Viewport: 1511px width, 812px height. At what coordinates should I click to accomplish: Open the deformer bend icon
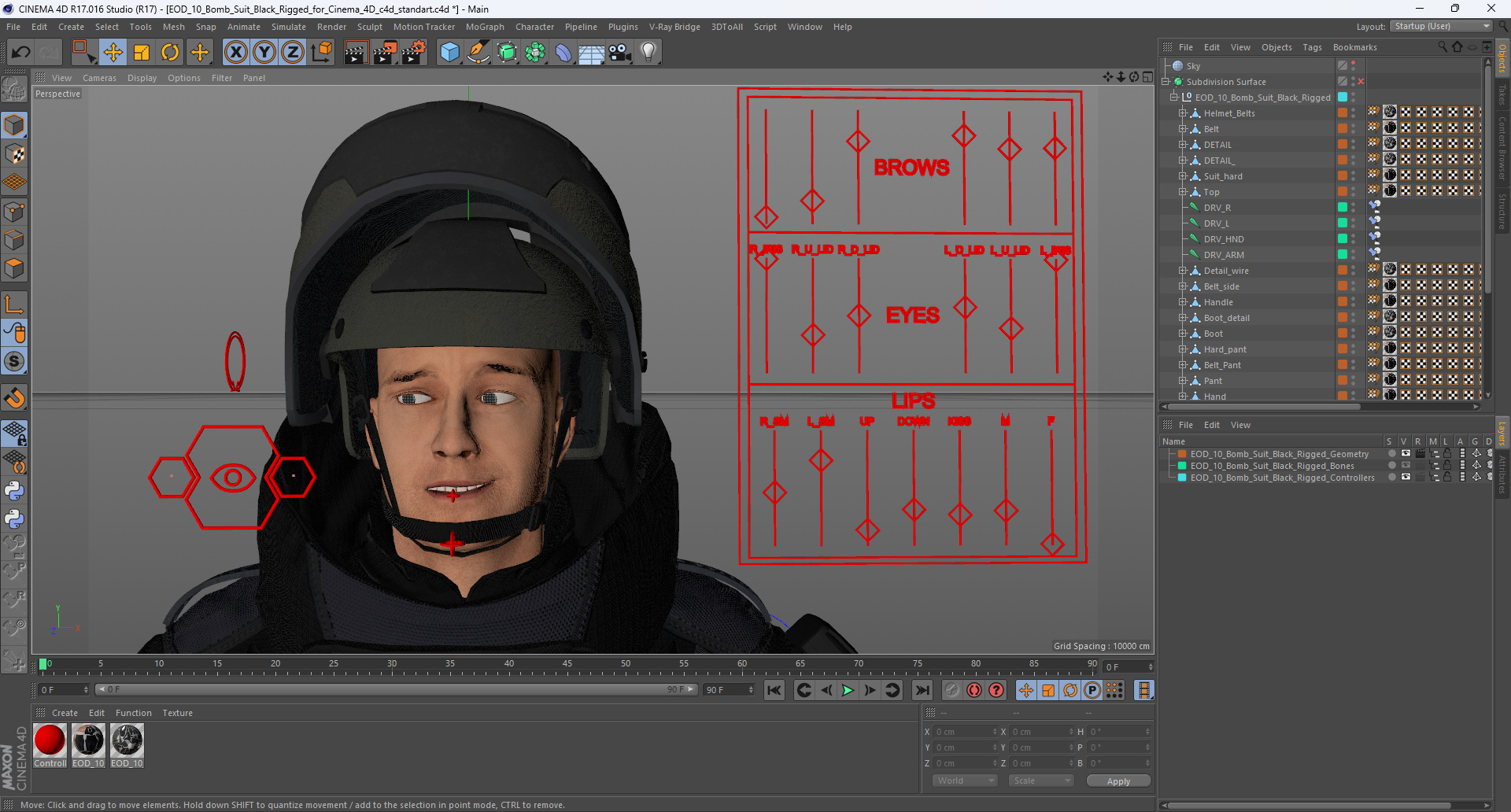tap(563, 53)
